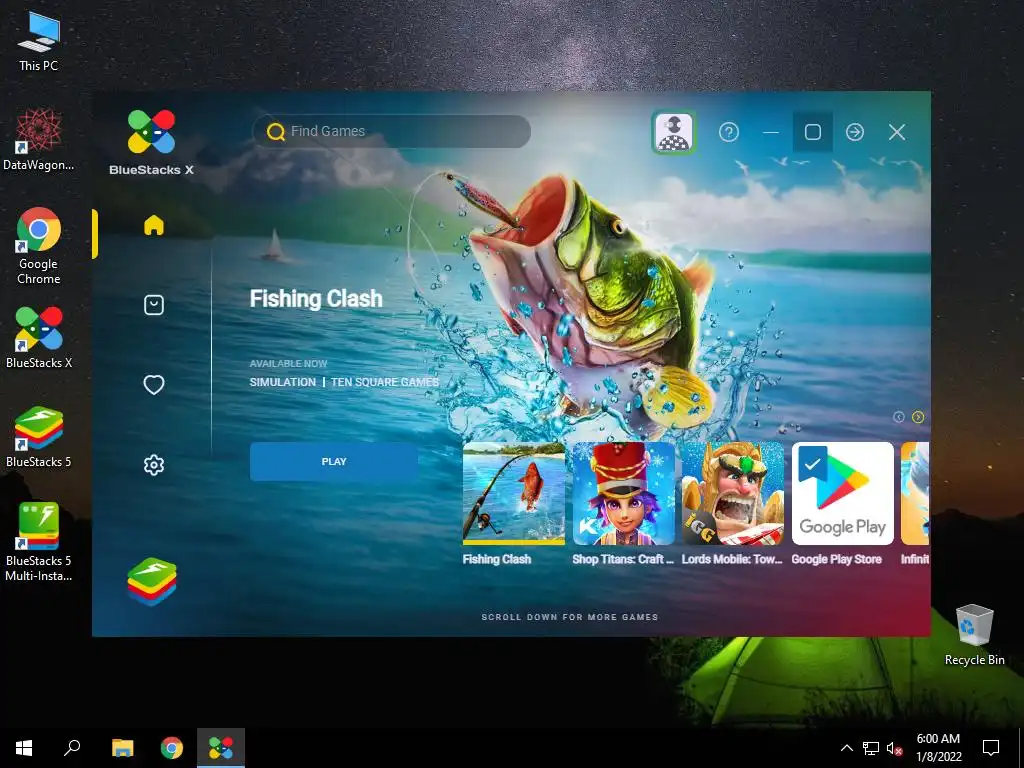Click the Shop Titans caption below thumbnail
The height and width of the screenshot is (768, 1024).
click(623, 559)
